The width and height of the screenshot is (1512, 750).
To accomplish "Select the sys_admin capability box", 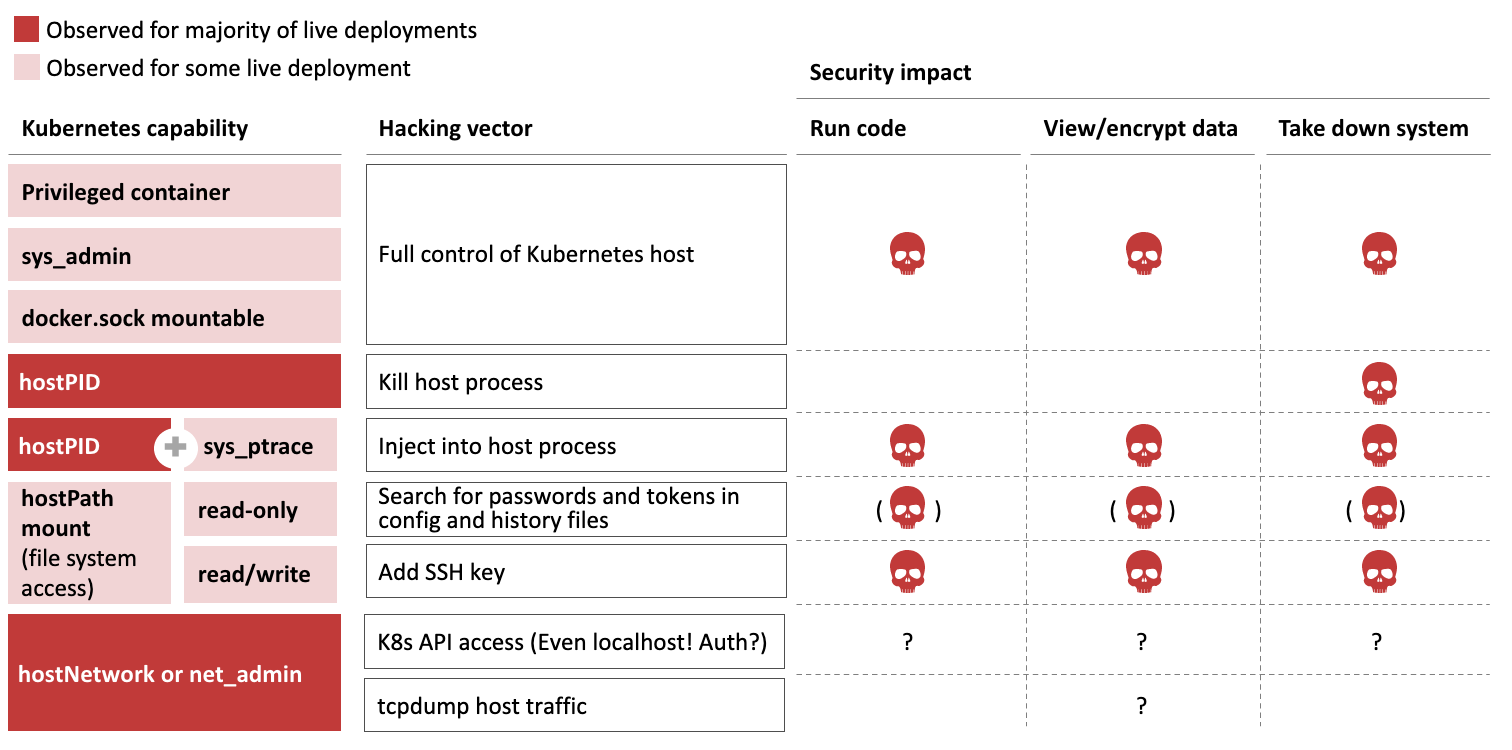I will pos(174,255).
